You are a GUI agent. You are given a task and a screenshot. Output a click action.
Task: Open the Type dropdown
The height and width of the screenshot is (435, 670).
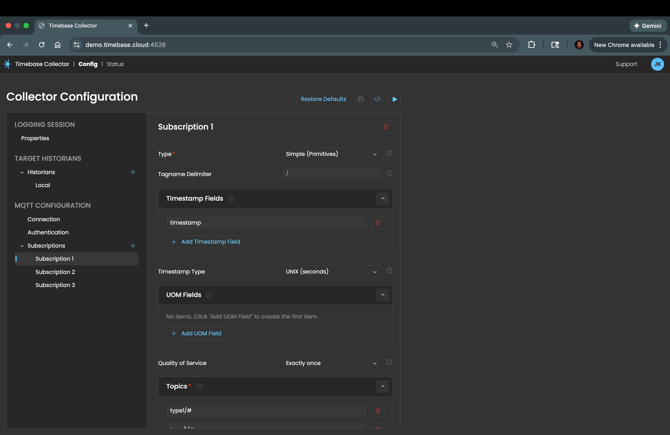(x=331, y=154)
